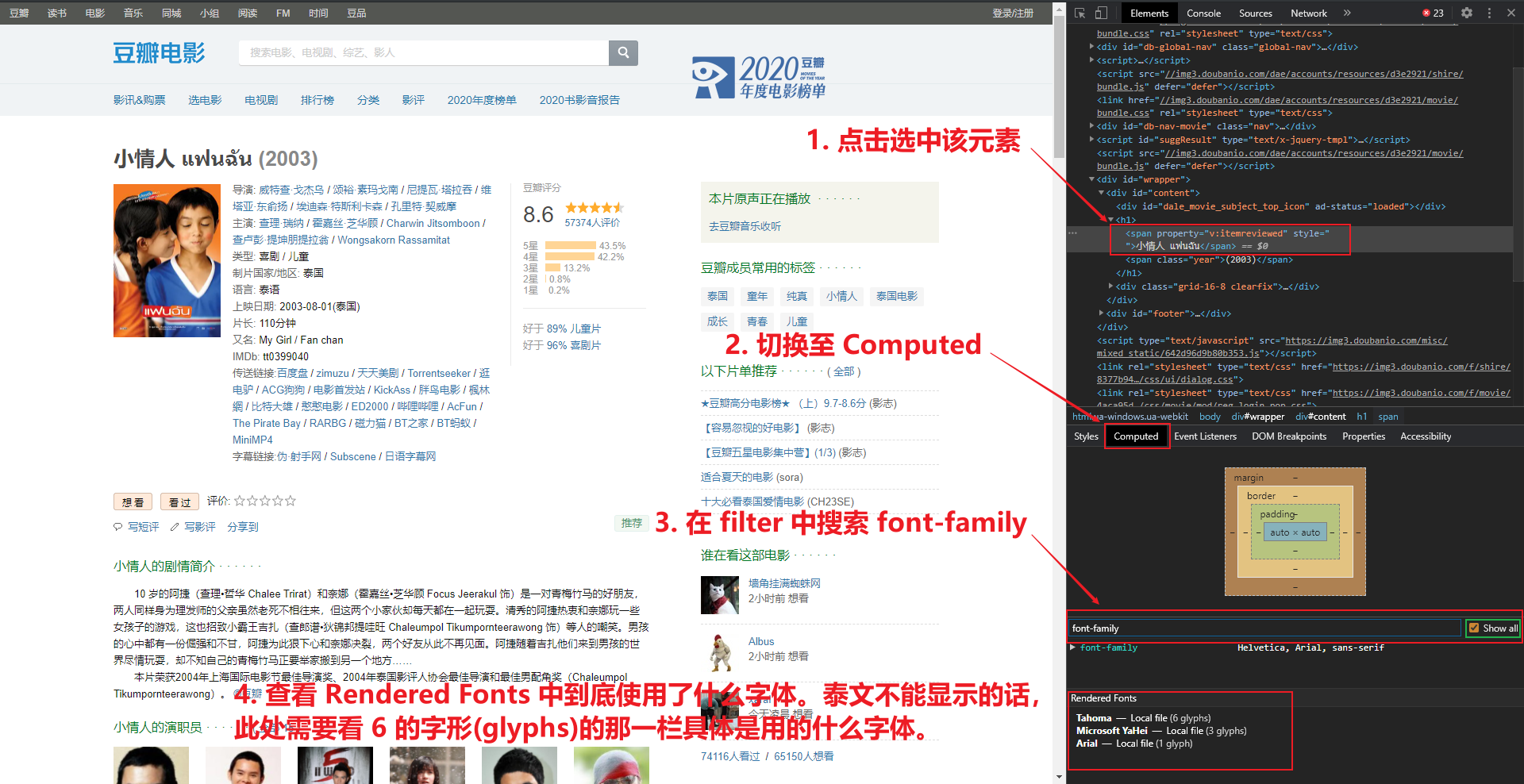Open the Event Listeners pane
Viewport: 1524px width, 784px height.
tap(1205, 436)
